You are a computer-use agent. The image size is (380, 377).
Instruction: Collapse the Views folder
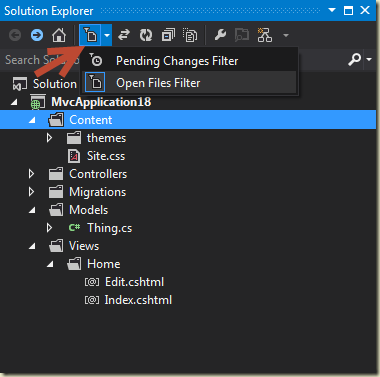click(32, 246)
